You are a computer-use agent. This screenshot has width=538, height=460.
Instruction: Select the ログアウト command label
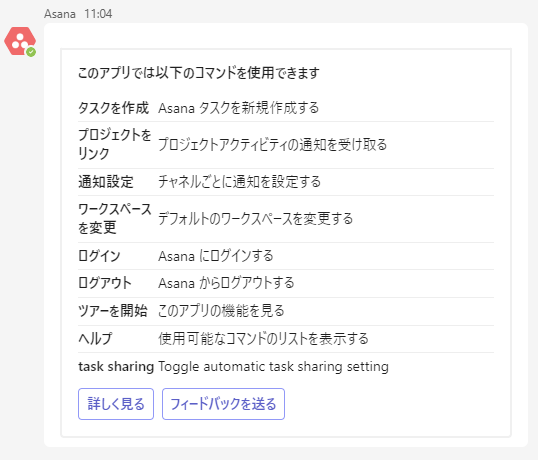coord(105,283)
